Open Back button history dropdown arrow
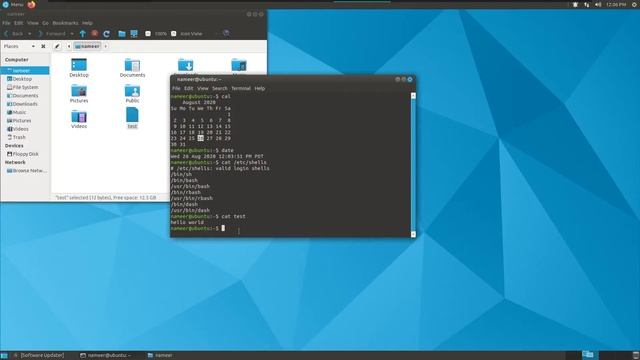Image resolution: width=640 pixels, height=360 pixels. click(x=29, y=33)
